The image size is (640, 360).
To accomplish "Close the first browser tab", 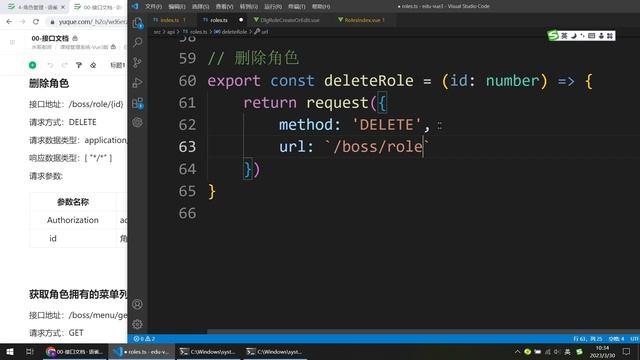I will point(63,7).
